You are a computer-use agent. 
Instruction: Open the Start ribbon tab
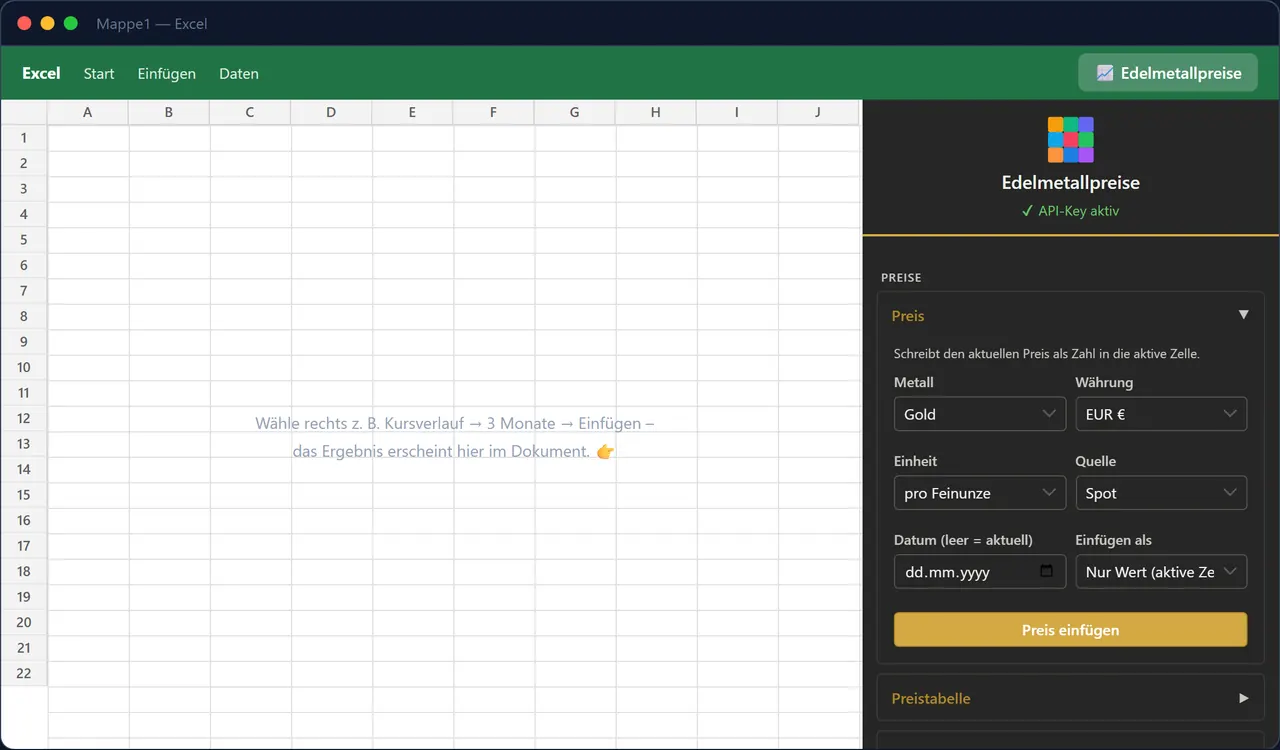pyautogui.click(x=99, y=73)
